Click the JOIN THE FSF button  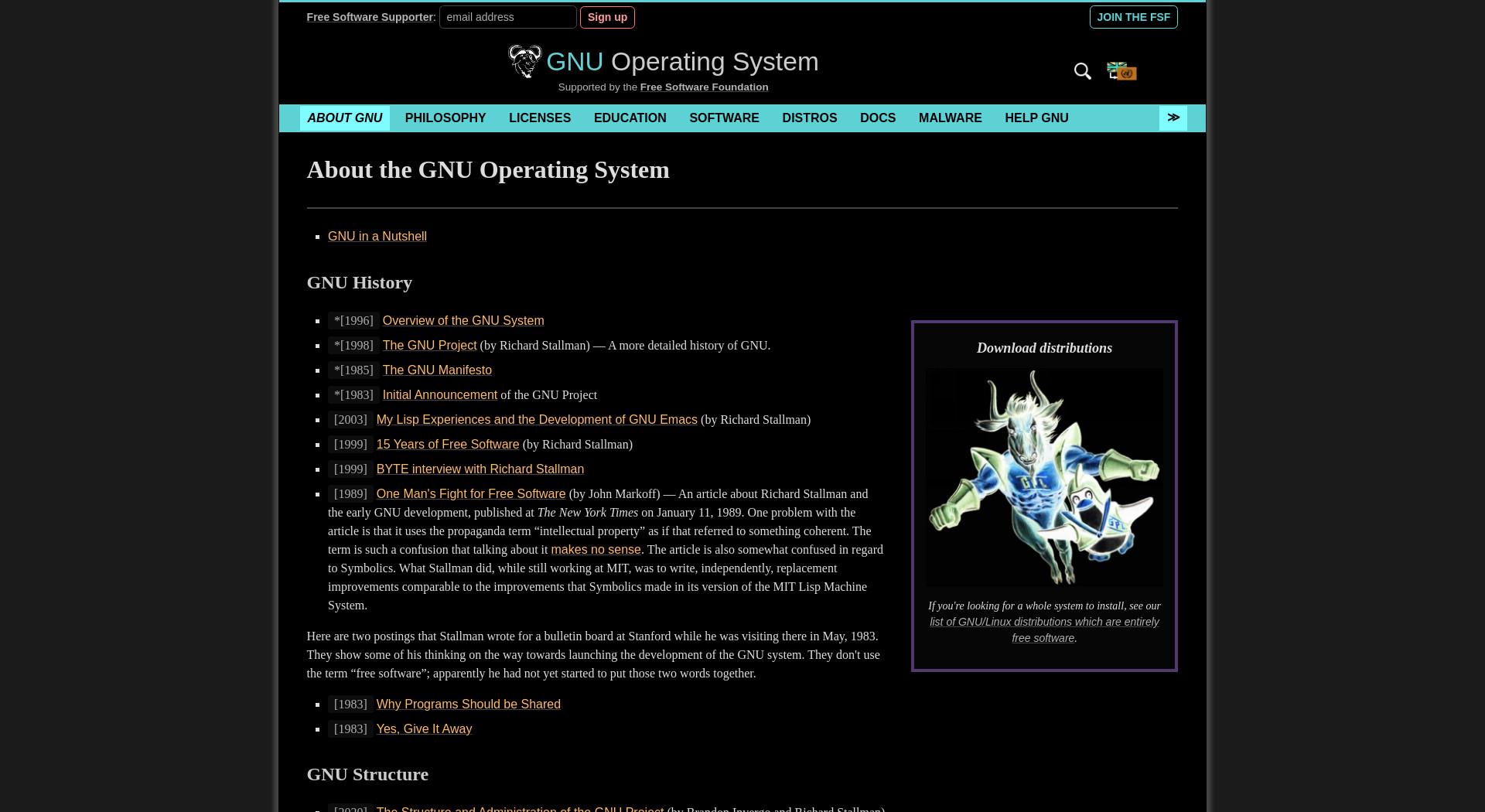click(1133, 17)
